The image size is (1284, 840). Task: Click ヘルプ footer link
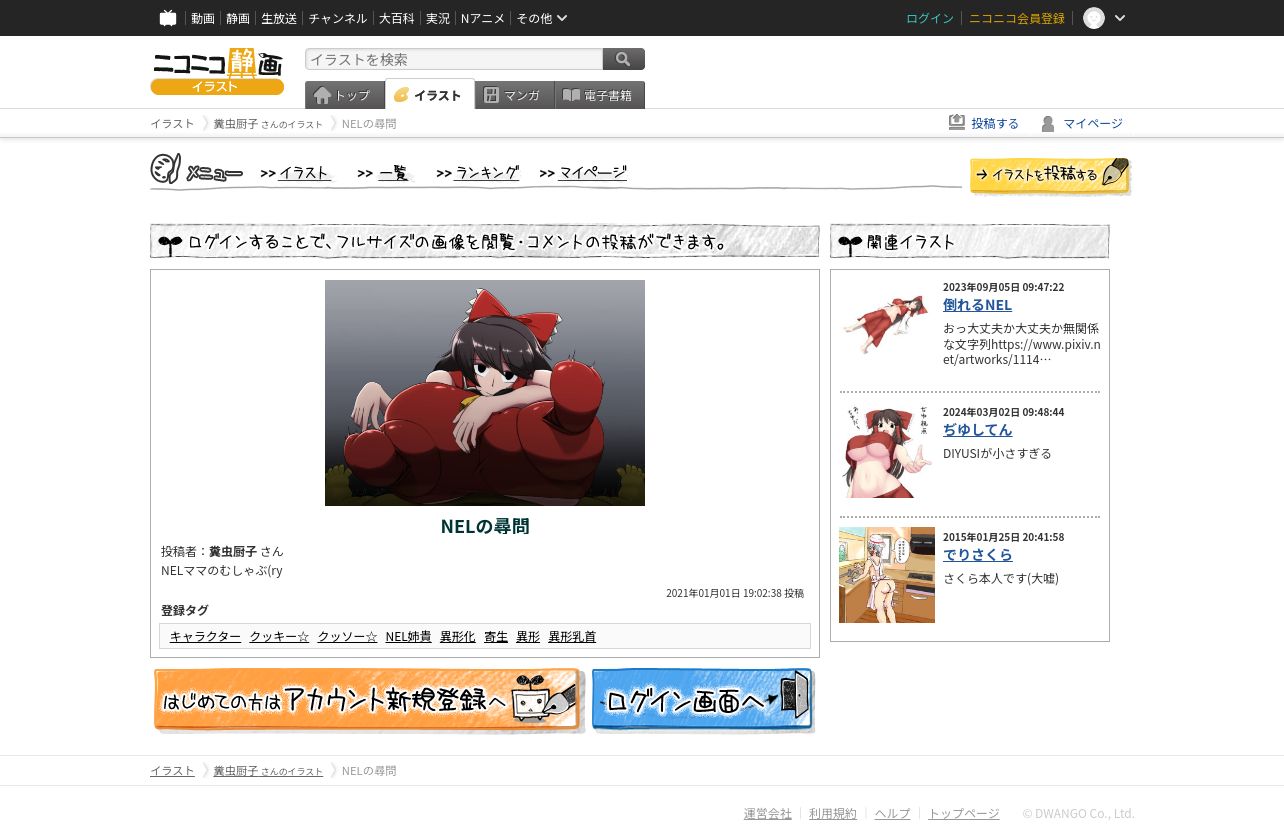[x=893, y=814]
